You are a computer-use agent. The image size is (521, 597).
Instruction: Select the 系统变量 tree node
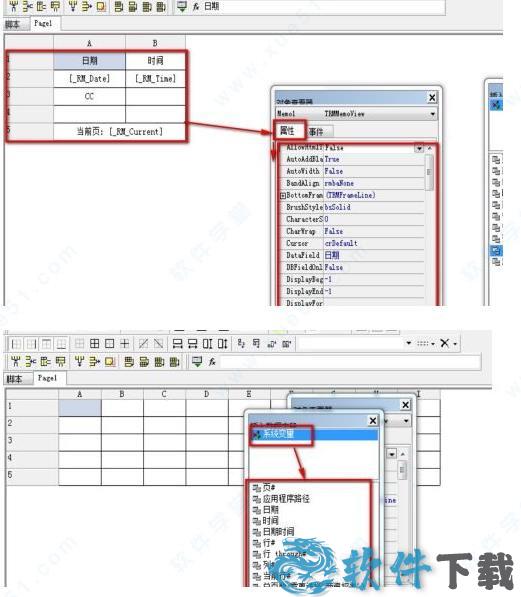click(x=279, y=434)
